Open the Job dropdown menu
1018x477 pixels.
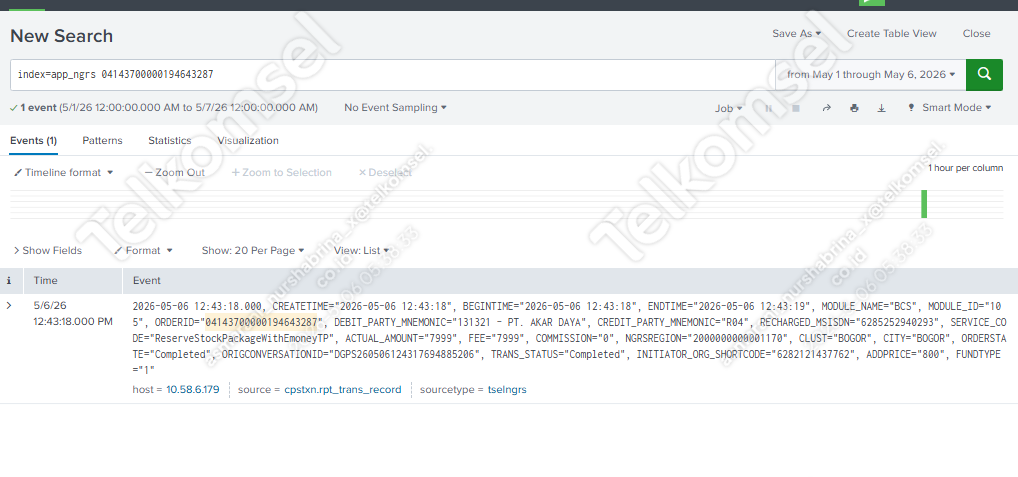point(728,108)
